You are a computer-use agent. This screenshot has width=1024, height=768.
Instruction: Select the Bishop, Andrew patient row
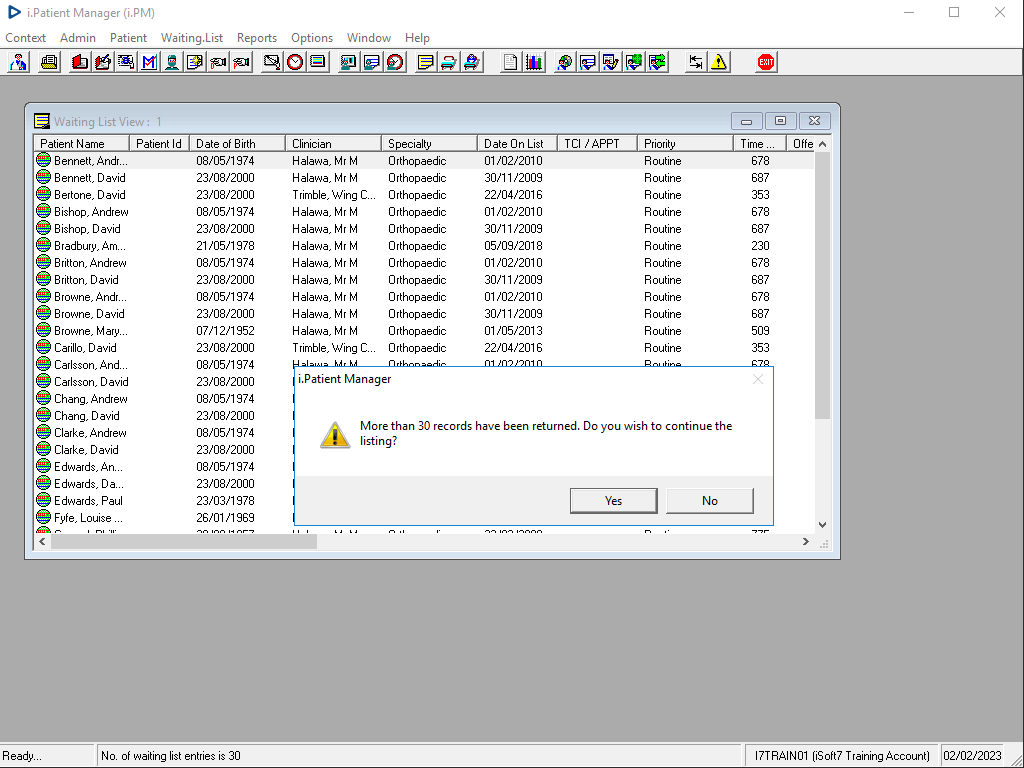pyautogui.click(x=424, y=212)
